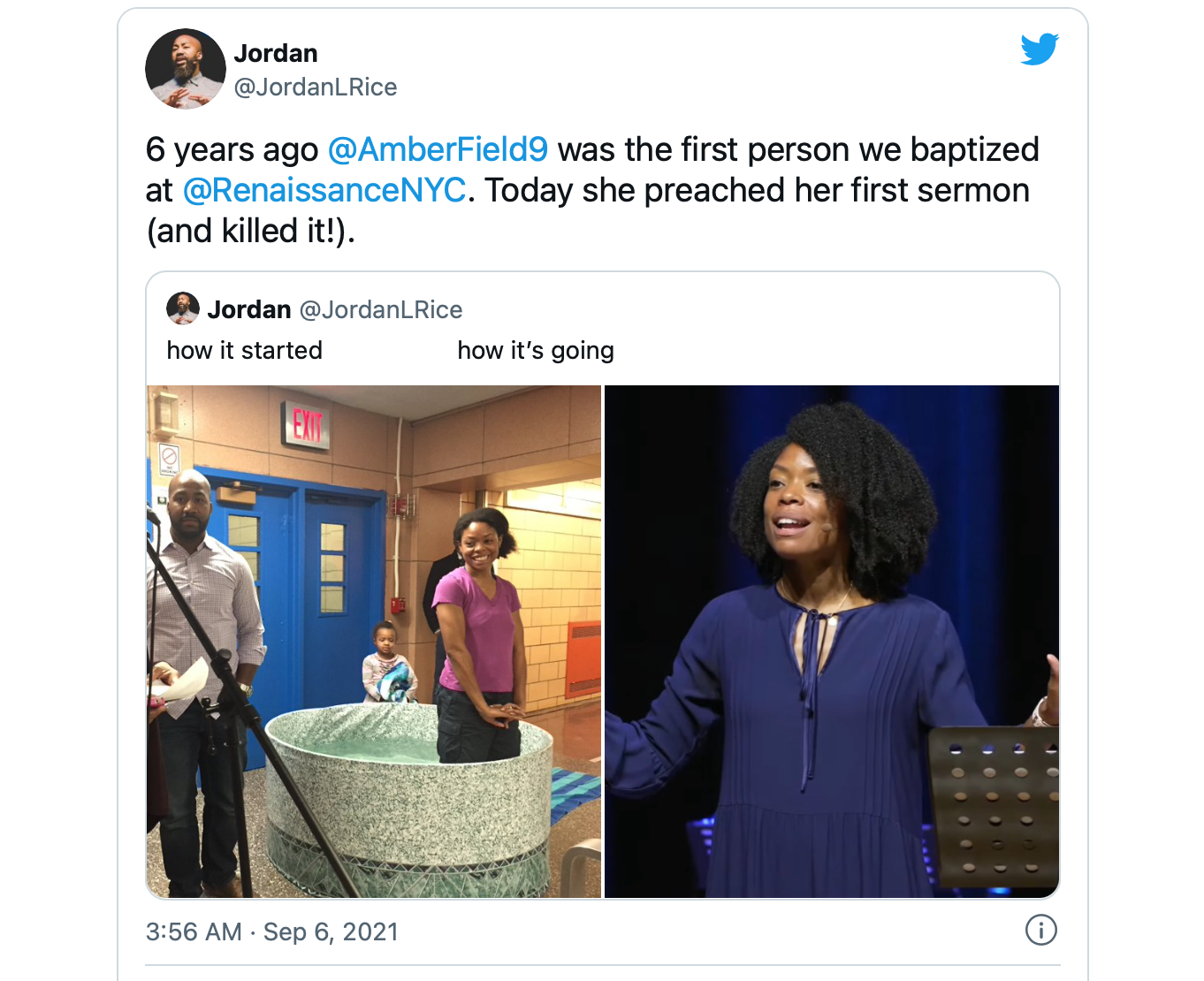This screenshot has height=981, width=1204.
Task: Click the Twitter bird logo icon
Action: [1040, 49]
